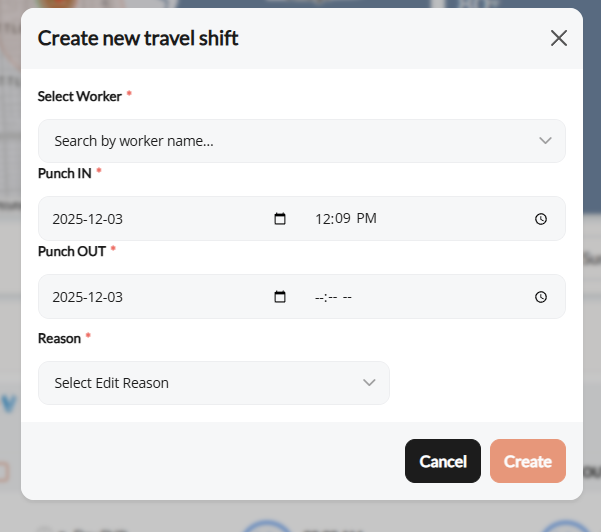Expand the Select Worker chevron arrow
Viewport: 601px width, 532px height.
point(545,141)
